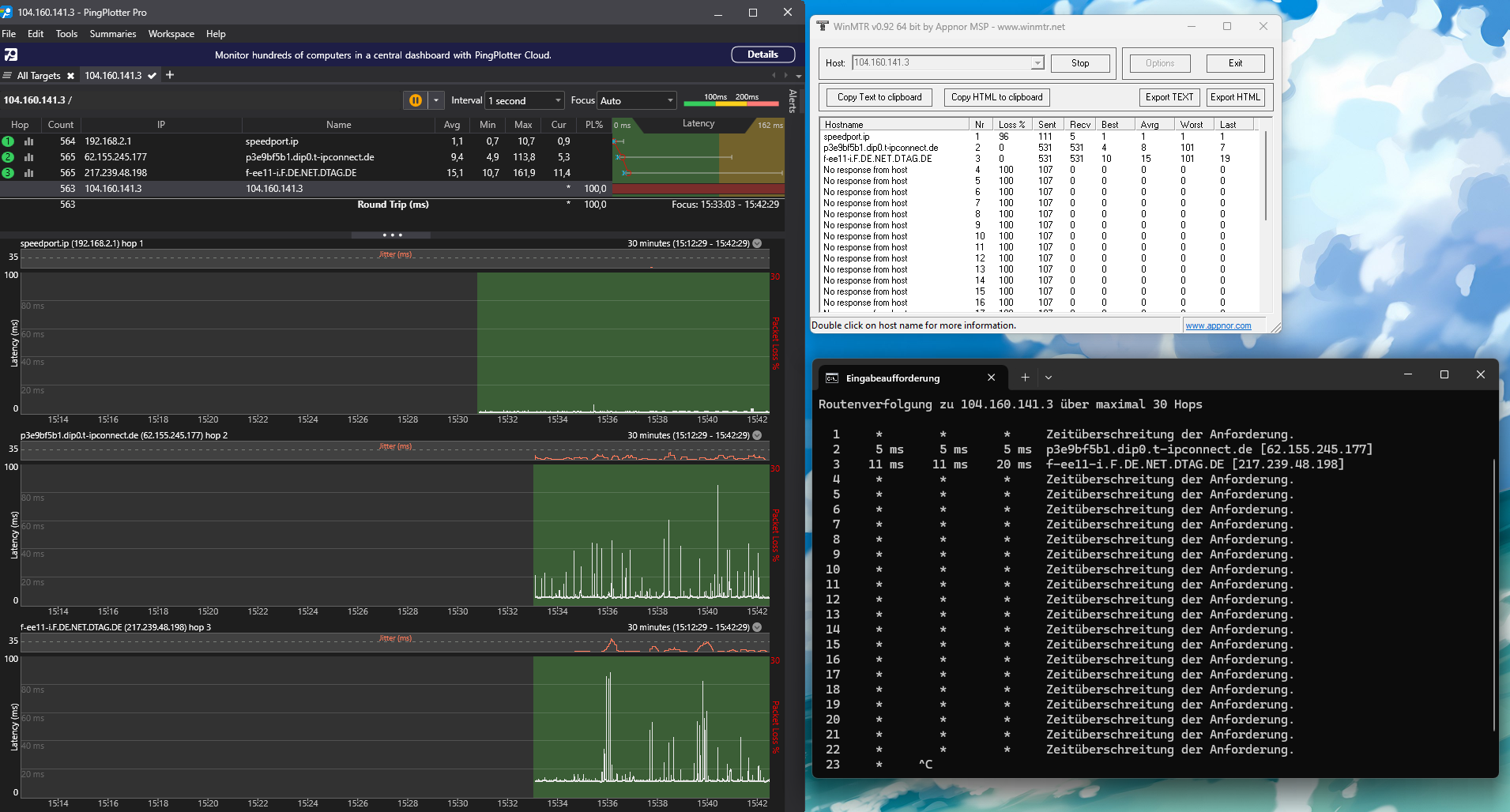Image resolution: width=1510 pixels, height=812 pixels.
Task: Close the Eingabeaufforderung terminal tab
Action: (991, 378)
